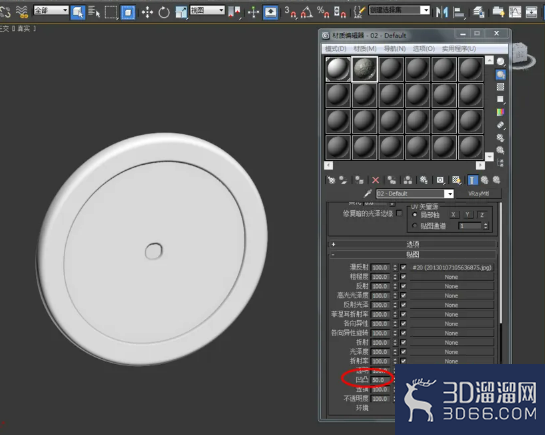
Task: Expand the 选项 rollout
Action: (413, 244)
